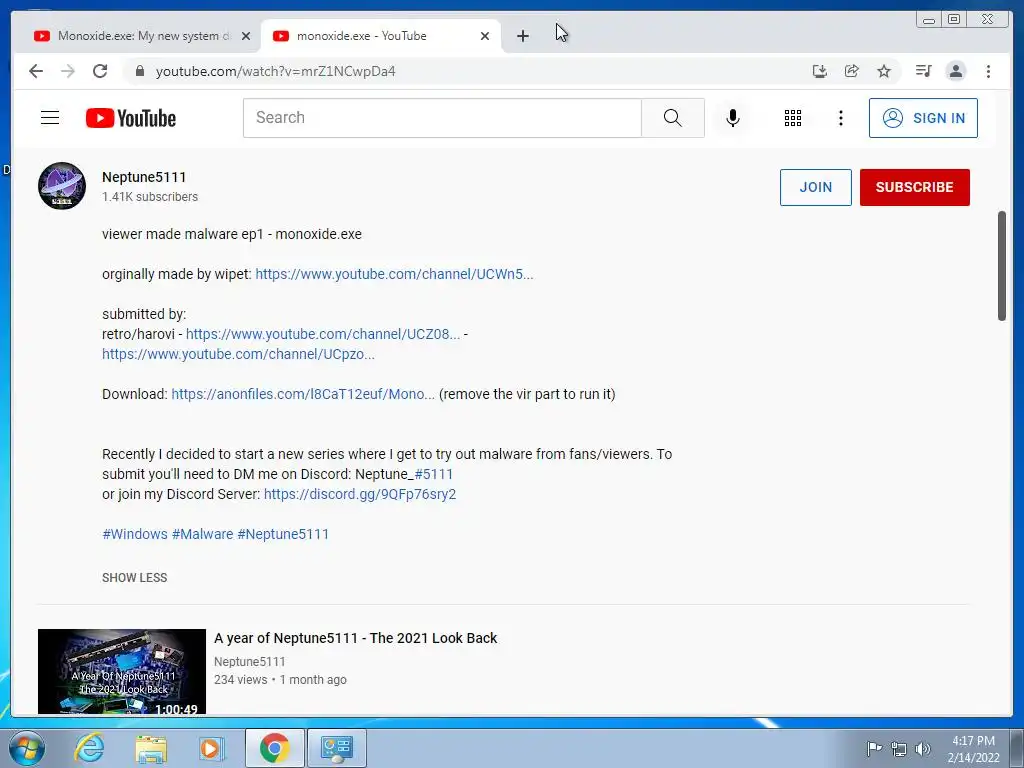Click the install/download page icon in address bar
This screenshot has height=768, width=1024.
click(820, 71)
